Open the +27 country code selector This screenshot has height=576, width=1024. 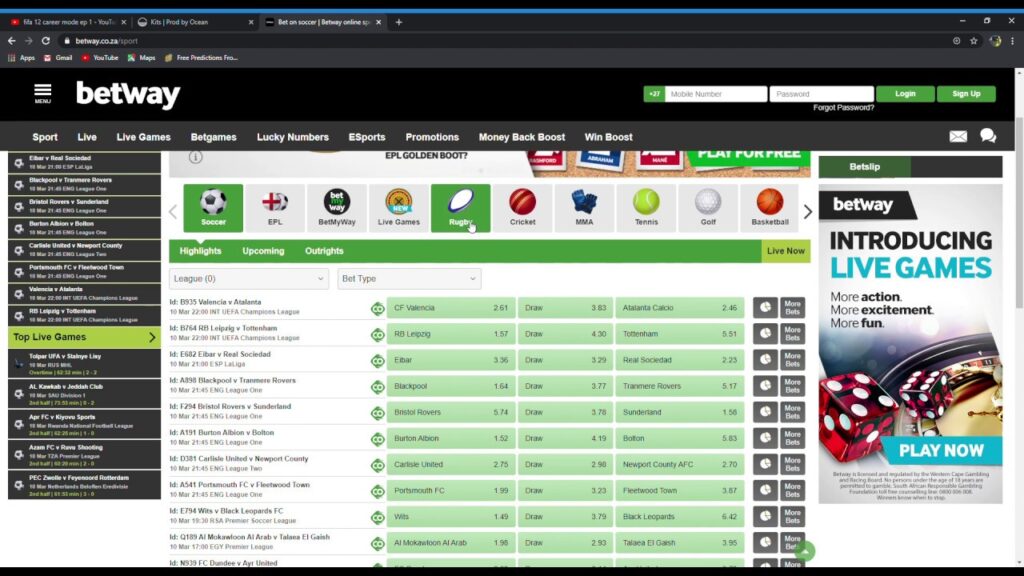pos(654,94)
